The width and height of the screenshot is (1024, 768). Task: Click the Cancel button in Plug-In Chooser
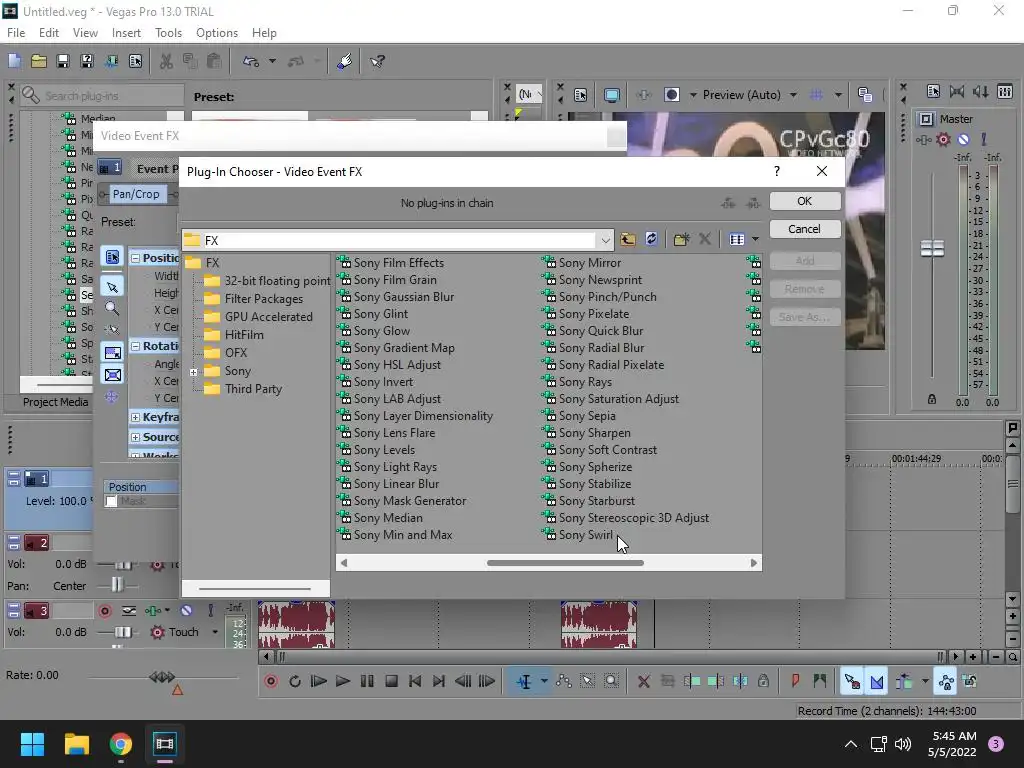click(805, 229)
